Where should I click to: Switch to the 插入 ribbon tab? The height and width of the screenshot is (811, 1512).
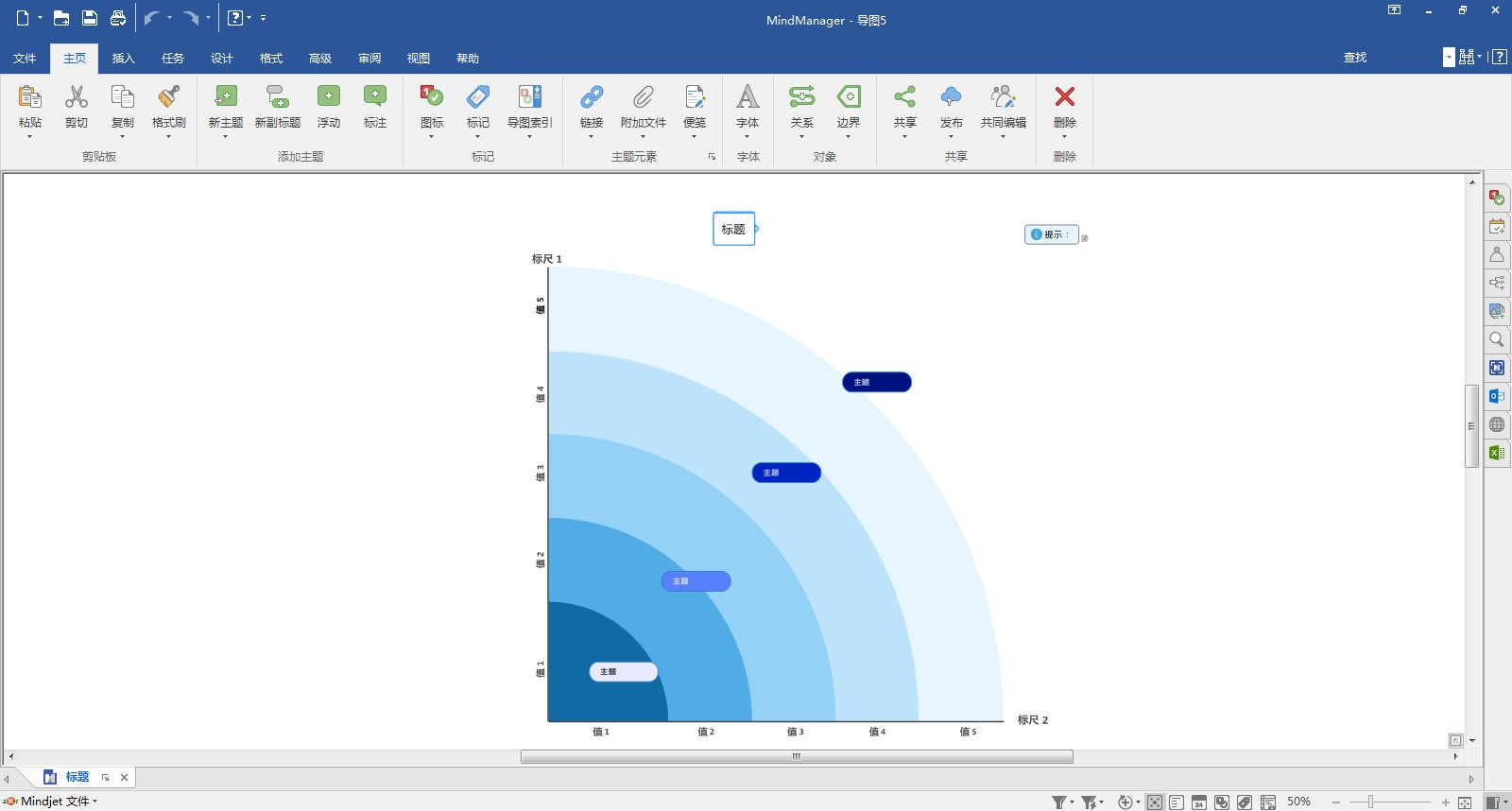coord(124,59)
